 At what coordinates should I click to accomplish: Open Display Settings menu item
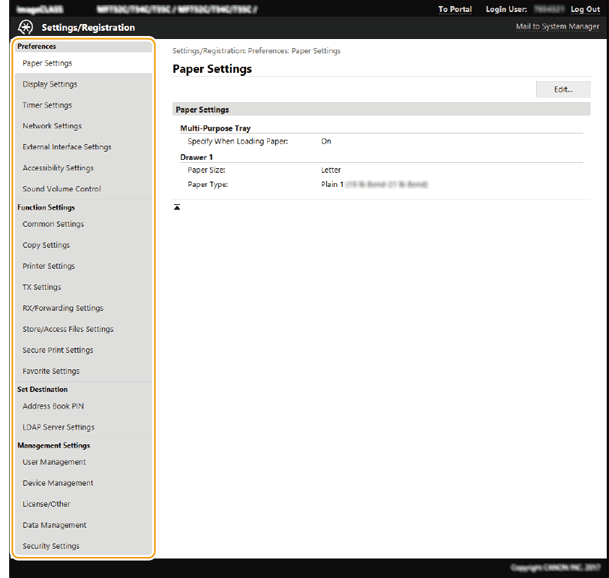click(x=50, y=84)
